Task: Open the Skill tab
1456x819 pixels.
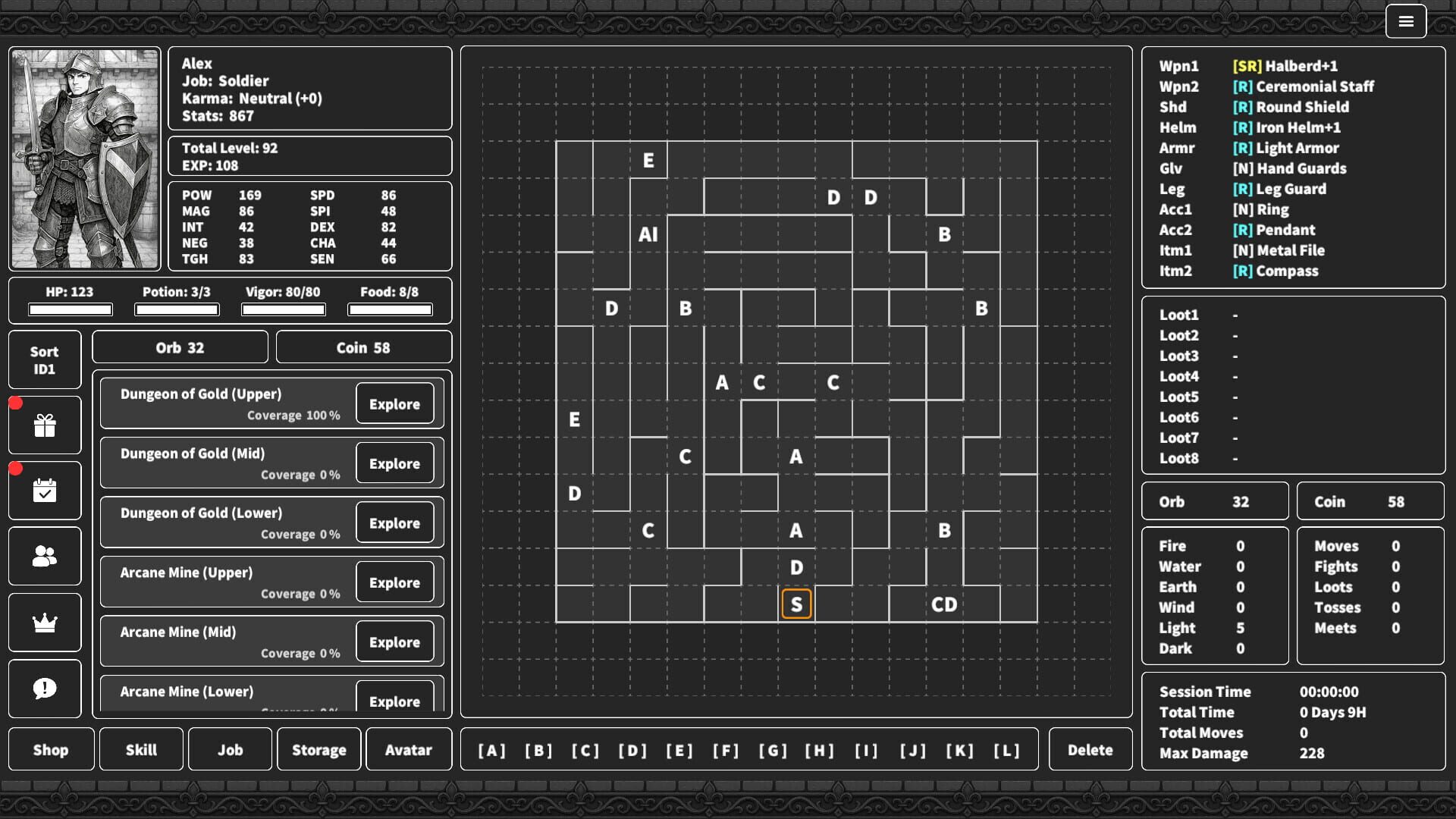Action: pos(141,750)
